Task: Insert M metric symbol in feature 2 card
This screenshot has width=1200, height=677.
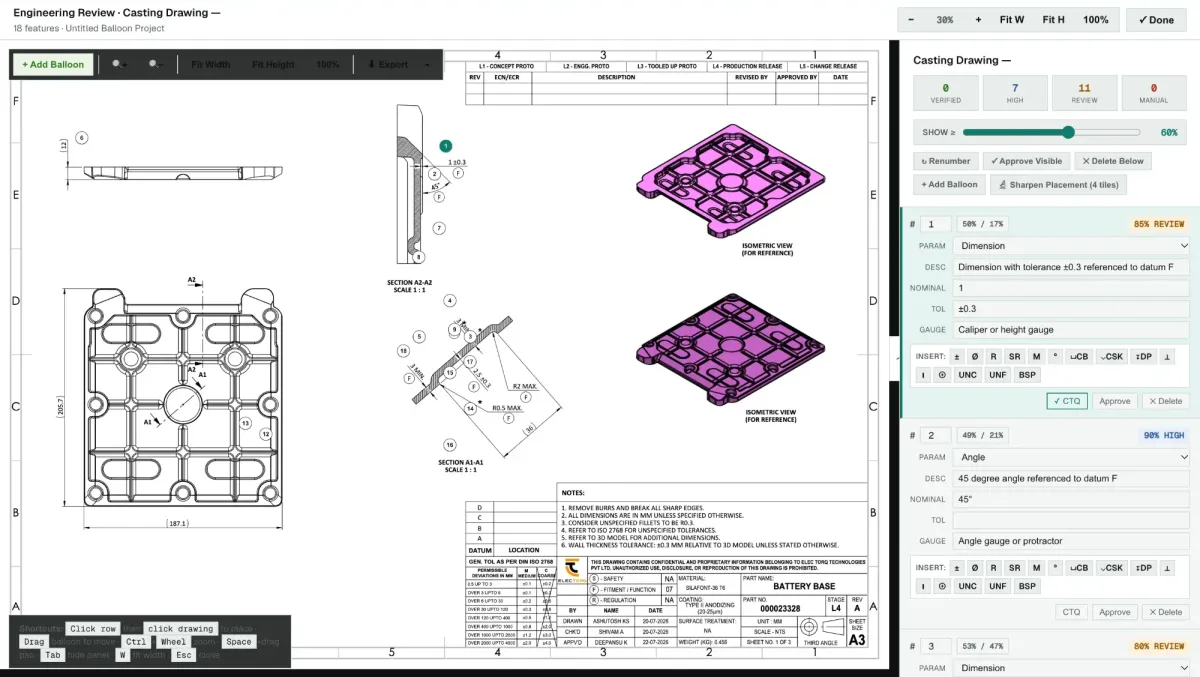Action: (x=1036, y=568)
